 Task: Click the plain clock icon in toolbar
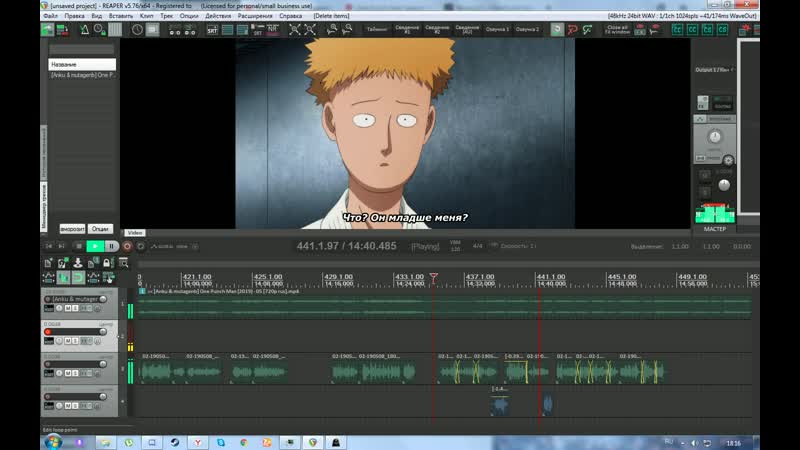click(137, 30)
